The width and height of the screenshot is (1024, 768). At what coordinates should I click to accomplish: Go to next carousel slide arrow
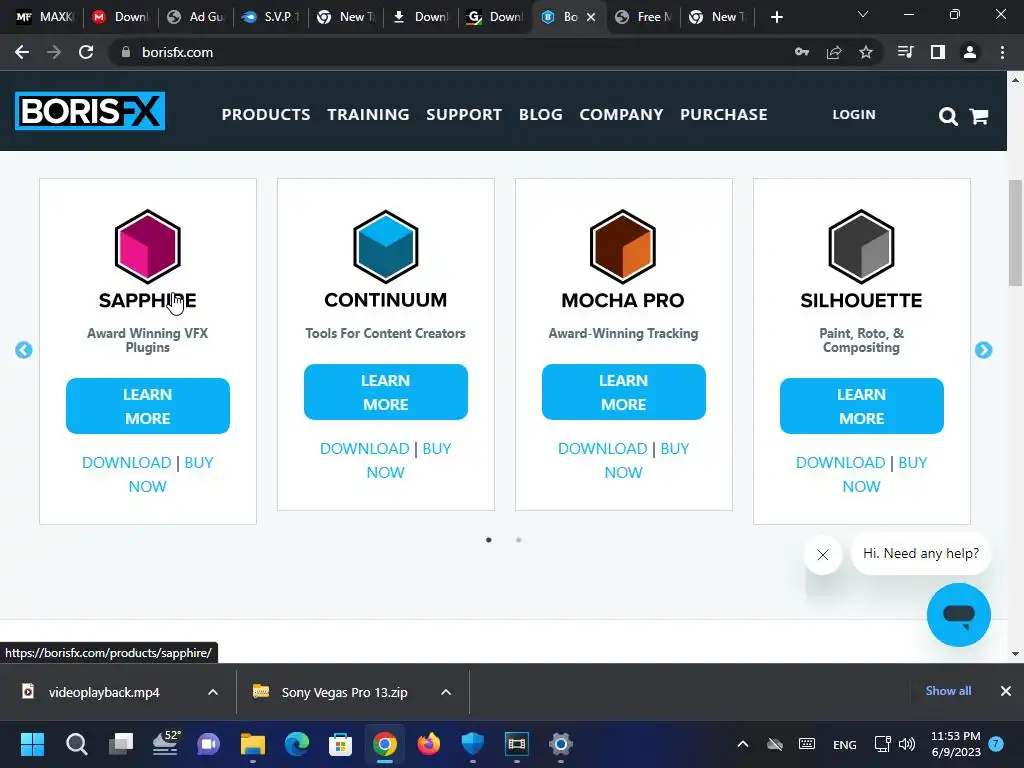click(984, 350)
